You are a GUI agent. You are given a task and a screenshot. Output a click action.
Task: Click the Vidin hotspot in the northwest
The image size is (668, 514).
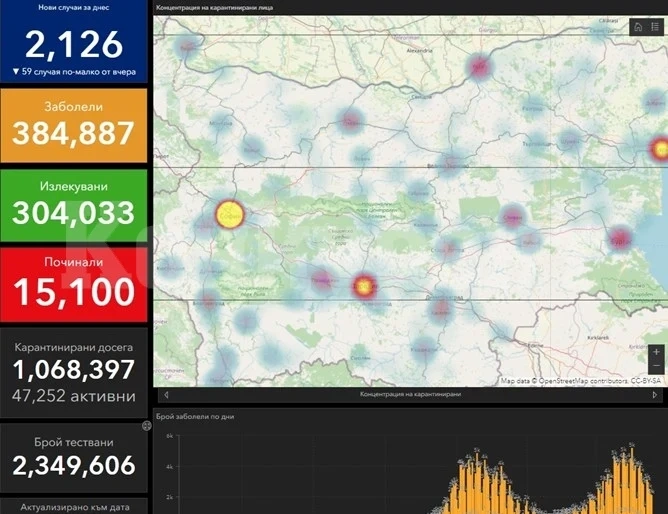(187, 47)
